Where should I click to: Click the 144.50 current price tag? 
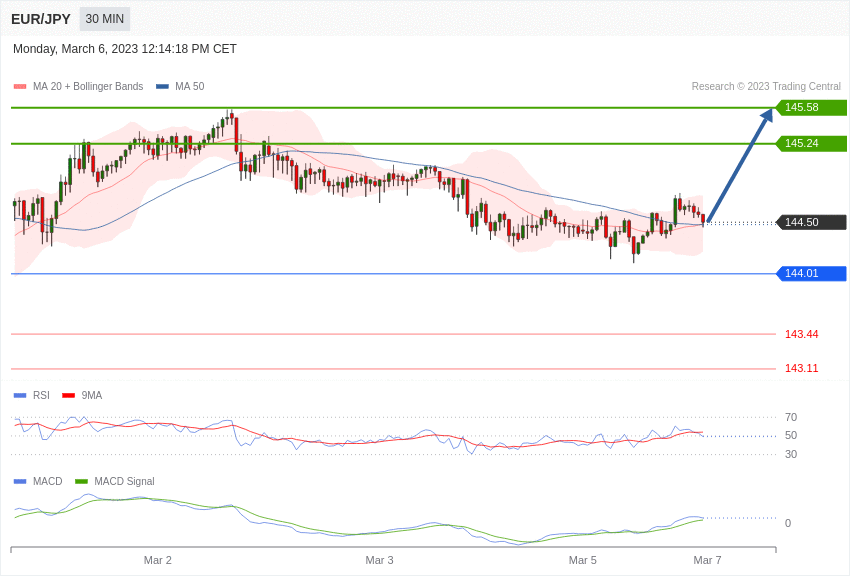click(811, 222)
